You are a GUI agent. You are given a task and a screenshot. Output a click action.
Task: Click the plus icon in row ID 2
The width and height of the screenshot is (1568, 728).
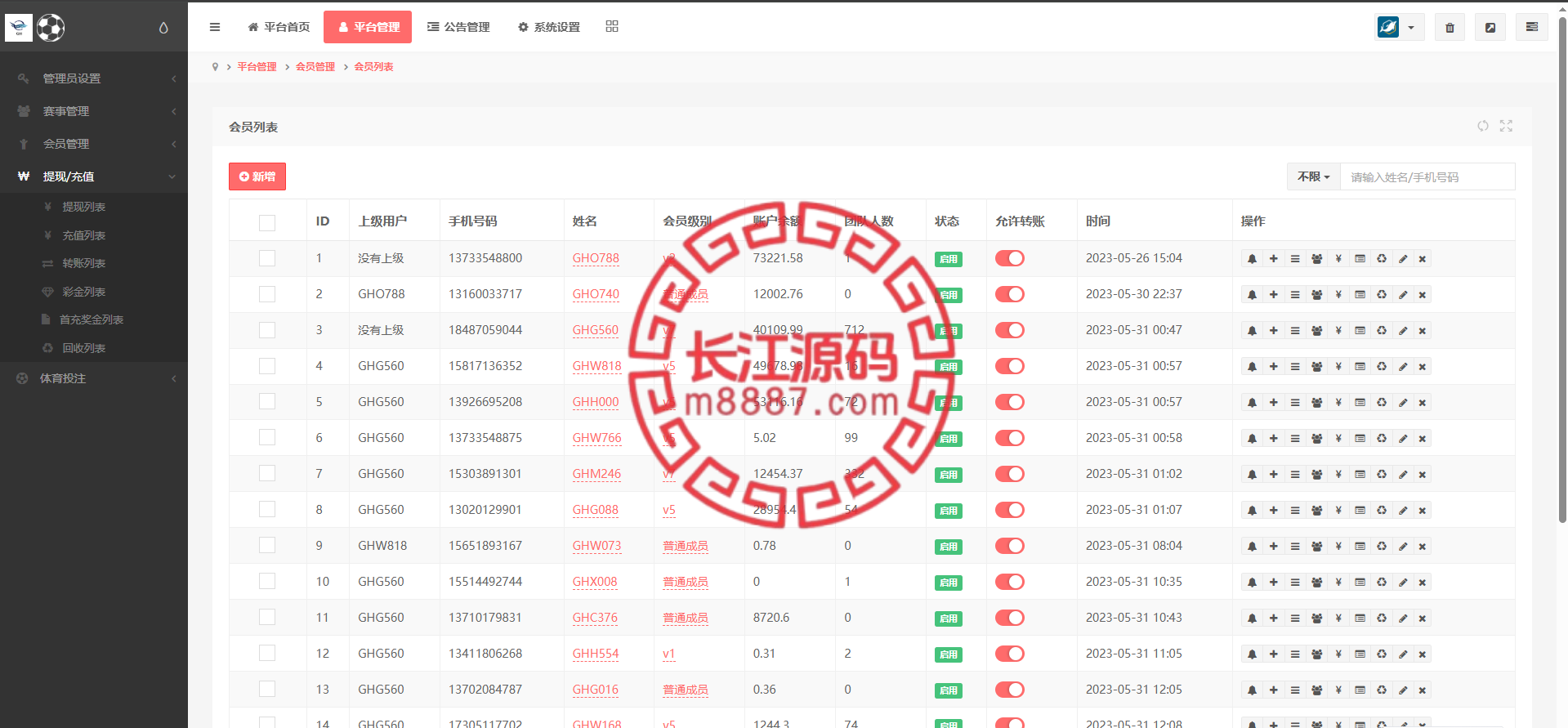[x=1273, y=295]
